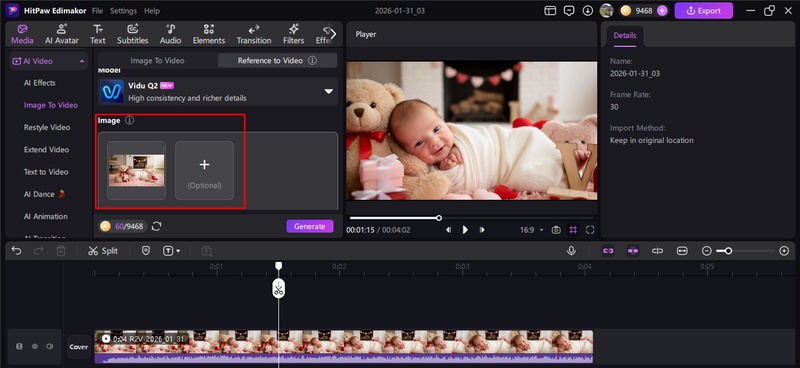
Task: Open the Filters tab
Action: coord(293,34)
